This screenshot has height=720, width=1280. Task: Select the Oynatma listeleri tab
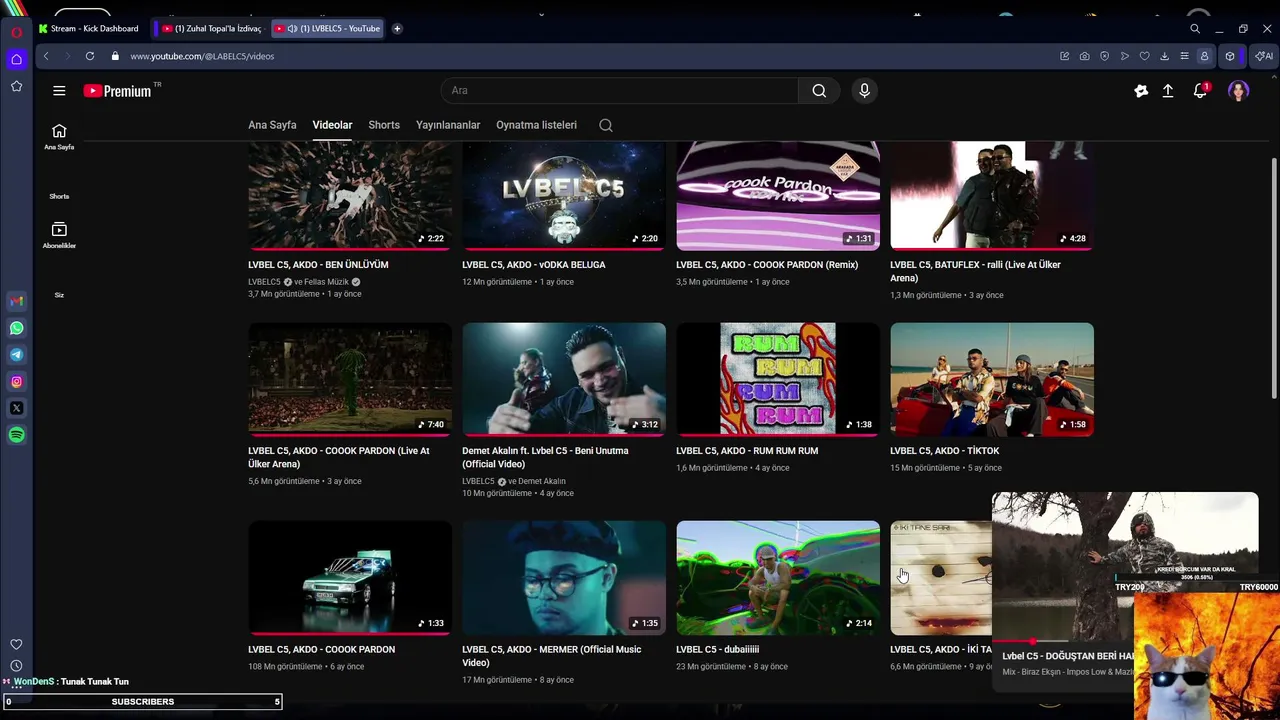536,125
